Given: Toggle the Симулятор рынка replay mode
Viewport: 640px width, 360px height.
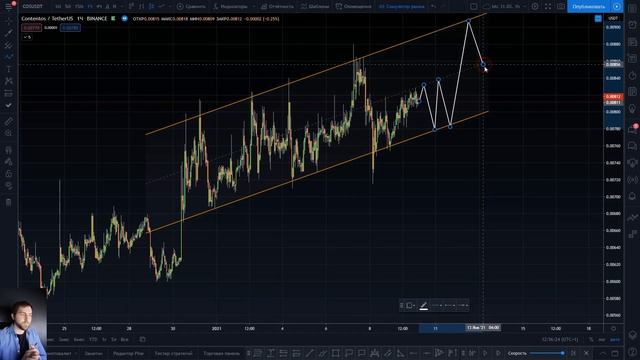Looking at the screenshot, I should coord(402,6).
